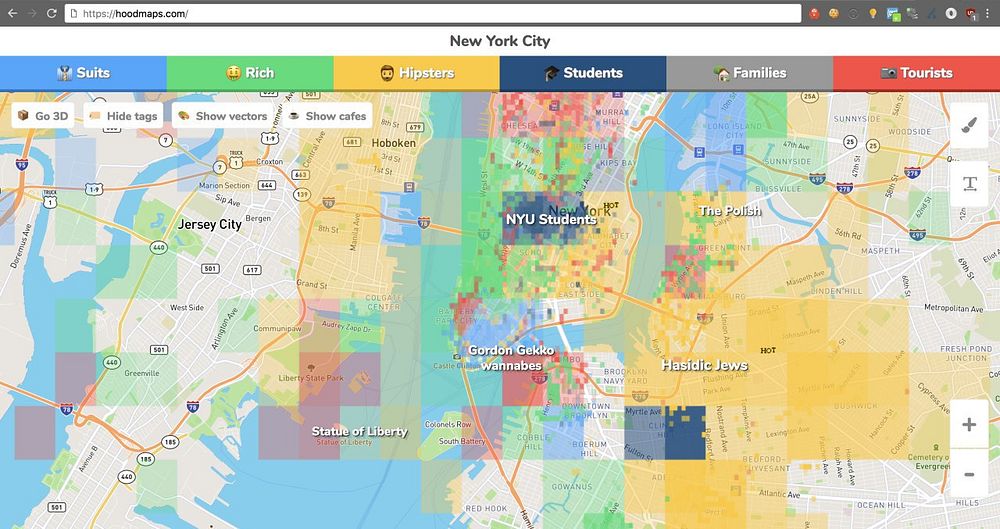Go back in browser history
Viewport: 1000px width, 529px height.
pos(12,13)
